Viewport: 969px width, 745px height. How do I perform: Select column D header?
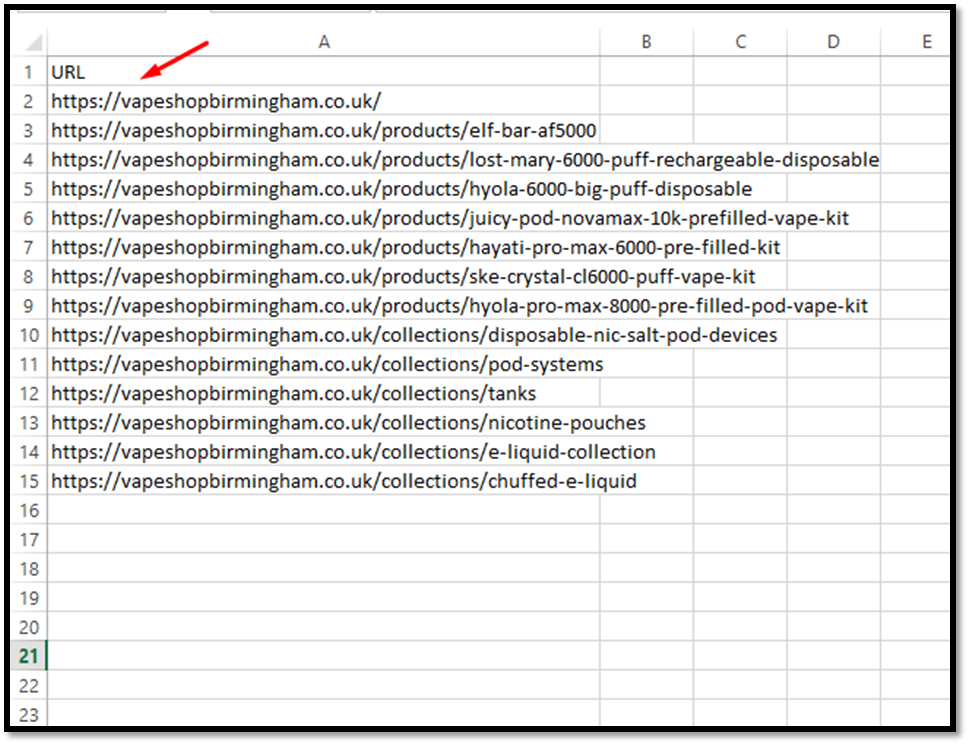click(833, 42)
